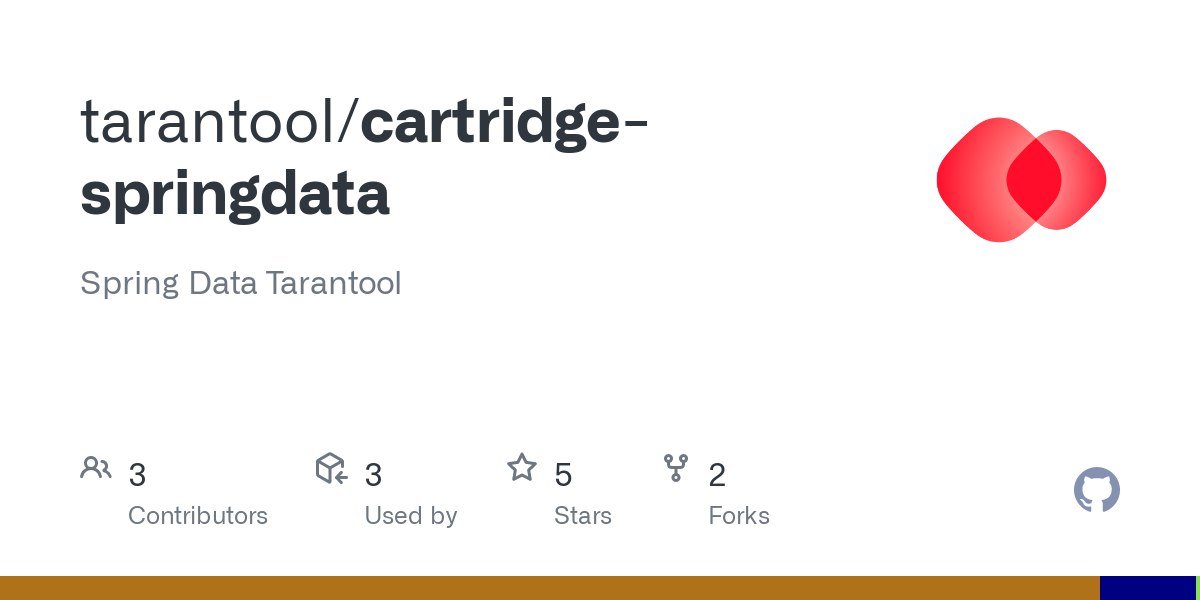Screen dimensions: 1200x600
Task: Open the GitHub octocat logo
Action: coord(1097,490)
